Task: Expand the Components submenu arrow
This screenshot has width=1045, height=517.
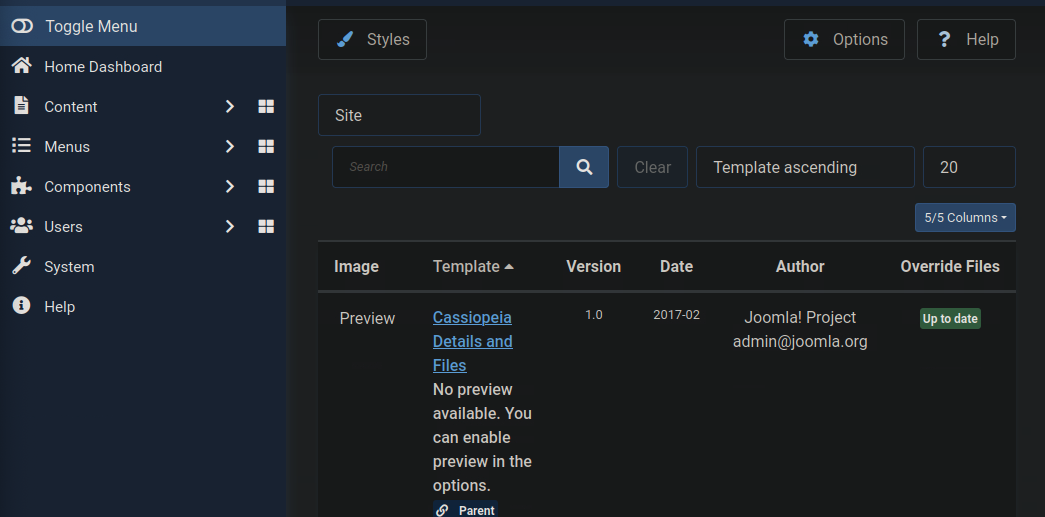Action: [x=229, y=187]
